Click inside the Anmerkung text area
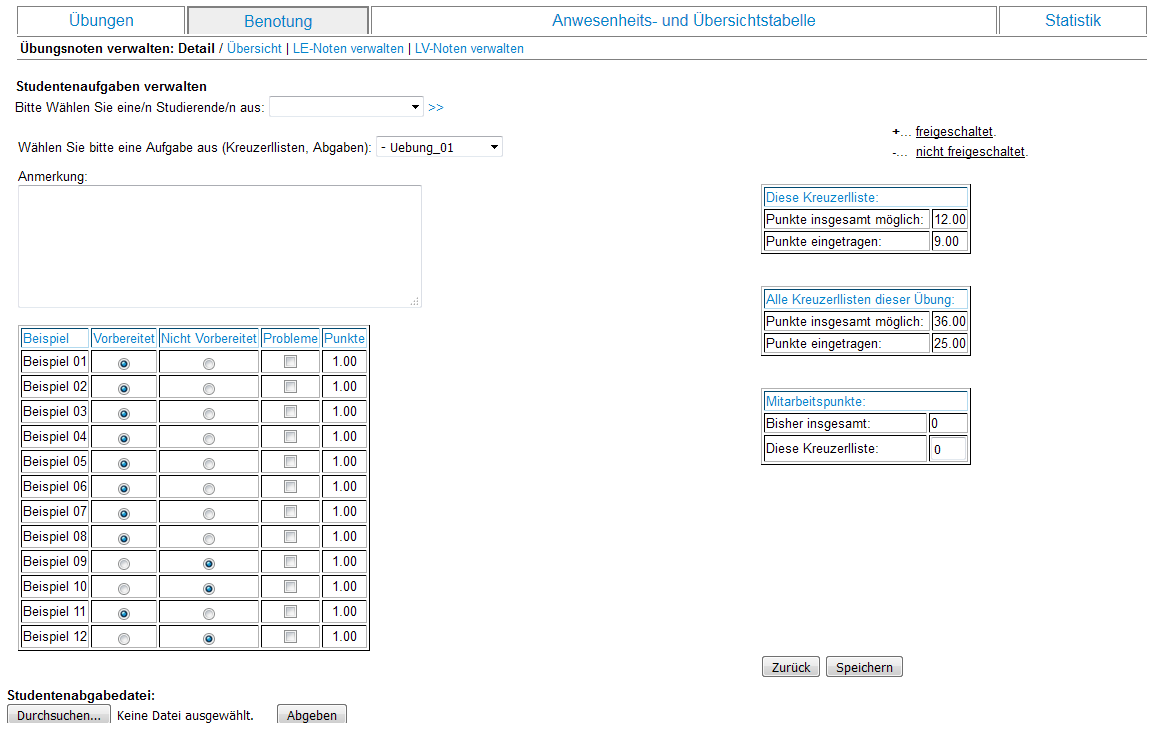The image size is (1151, 733). [219, 246]
